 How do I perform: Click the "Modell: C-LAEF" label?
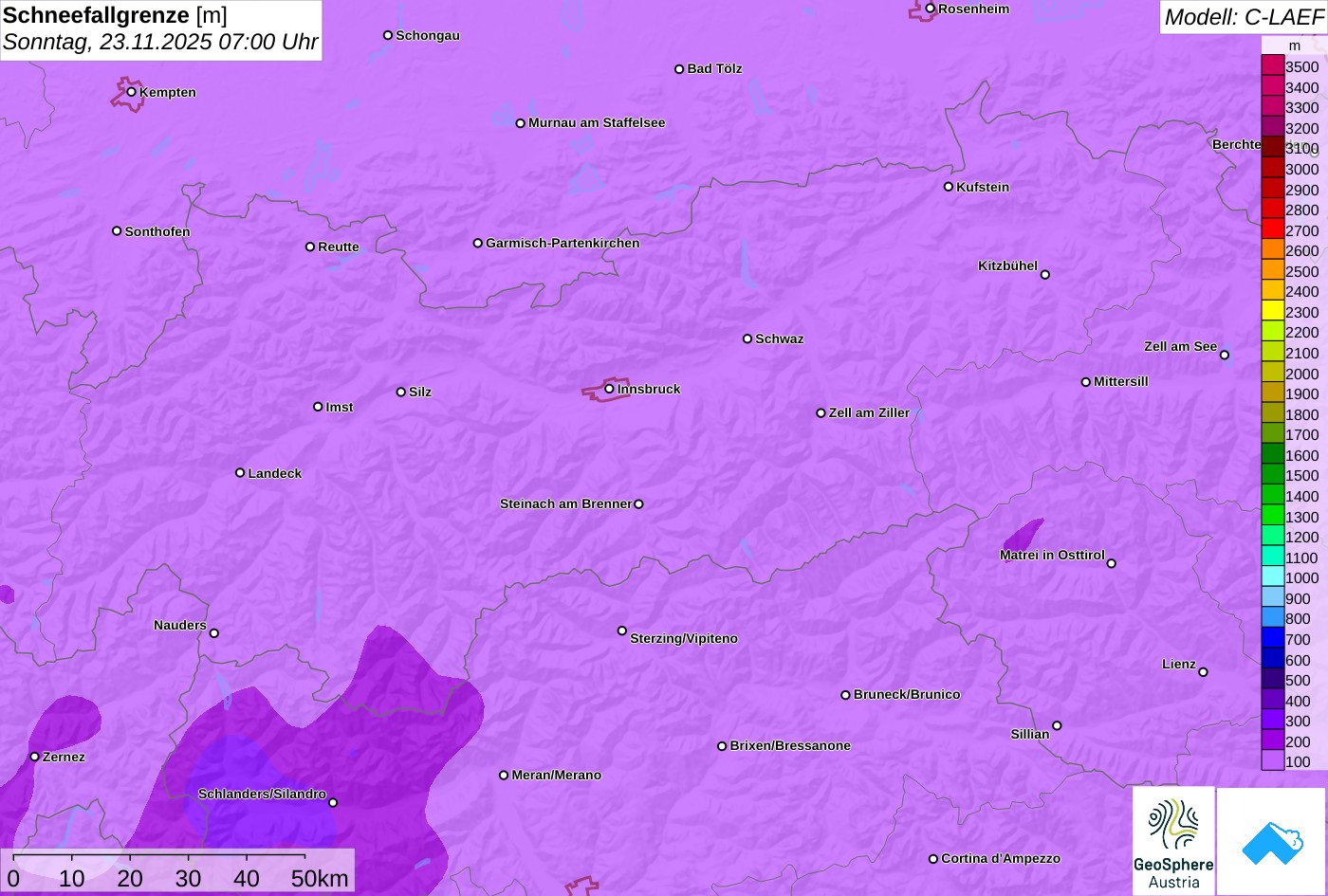pyautogui.click(x=1243, y=17)
